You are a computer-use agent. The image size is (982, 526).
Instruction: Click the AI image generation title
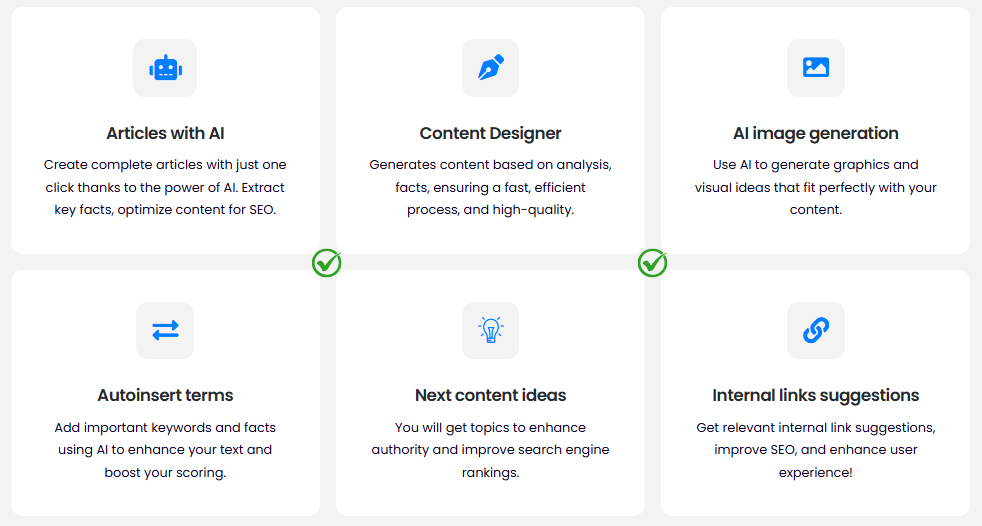(x=815, y=133)
